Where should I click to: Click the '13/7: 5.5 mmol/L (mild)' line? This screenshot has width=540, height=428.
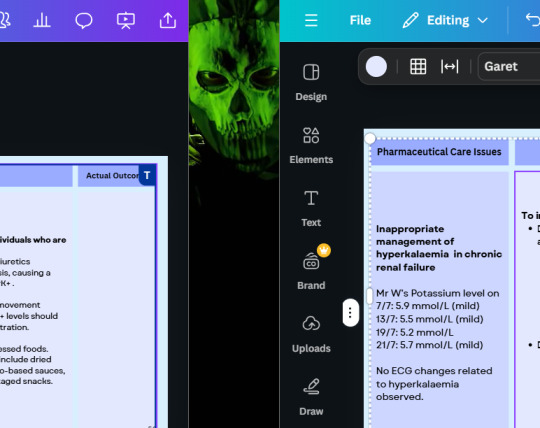coord(429,319)
